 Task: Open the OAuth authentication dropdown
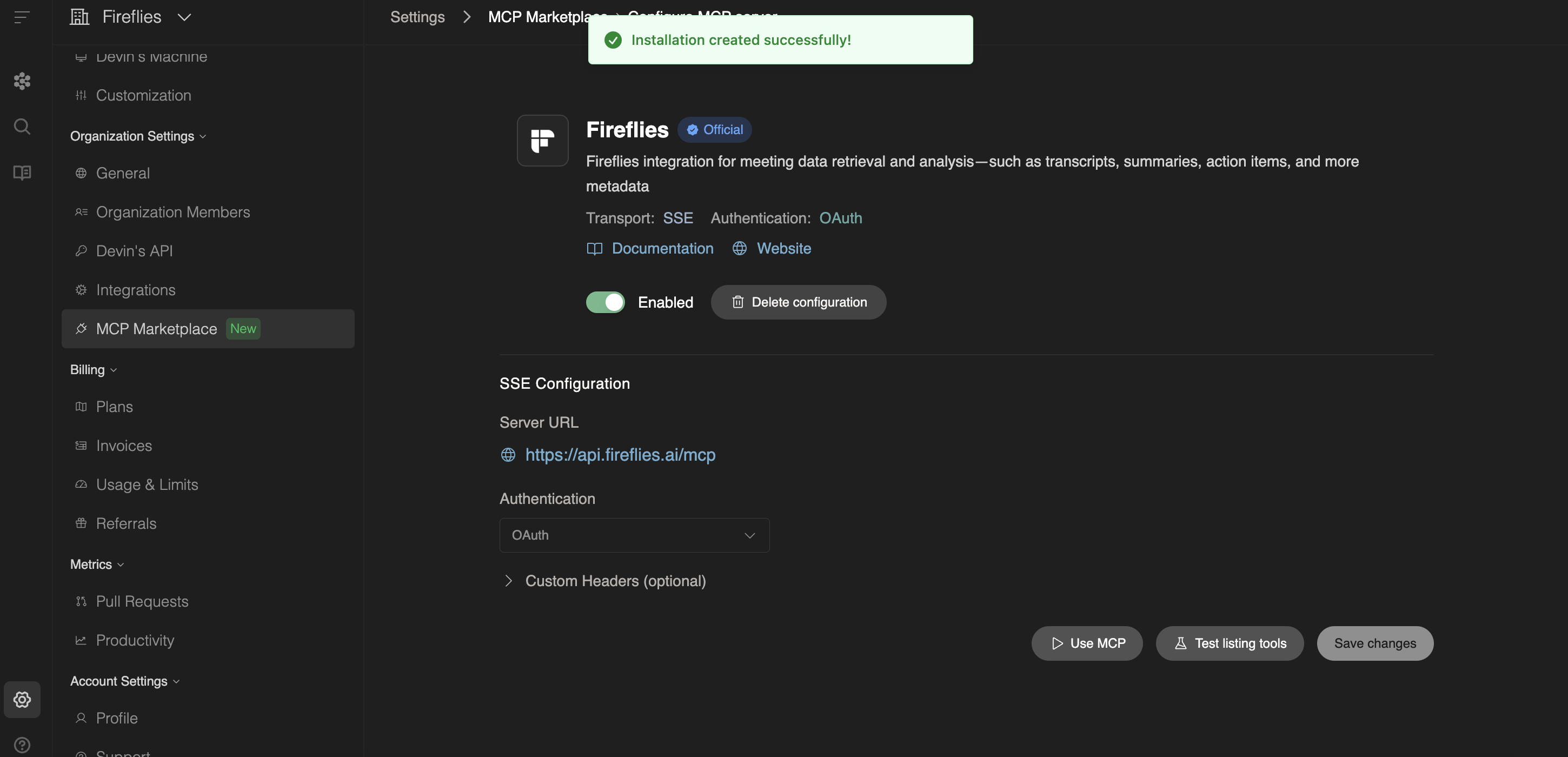[634, 535]
